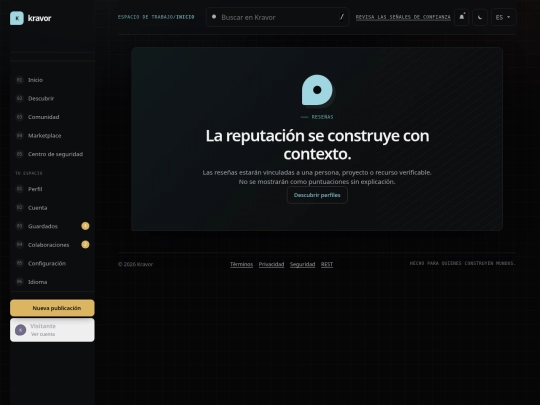
Task: Open Seguridad footer link
Action: [x=302, y=264]
